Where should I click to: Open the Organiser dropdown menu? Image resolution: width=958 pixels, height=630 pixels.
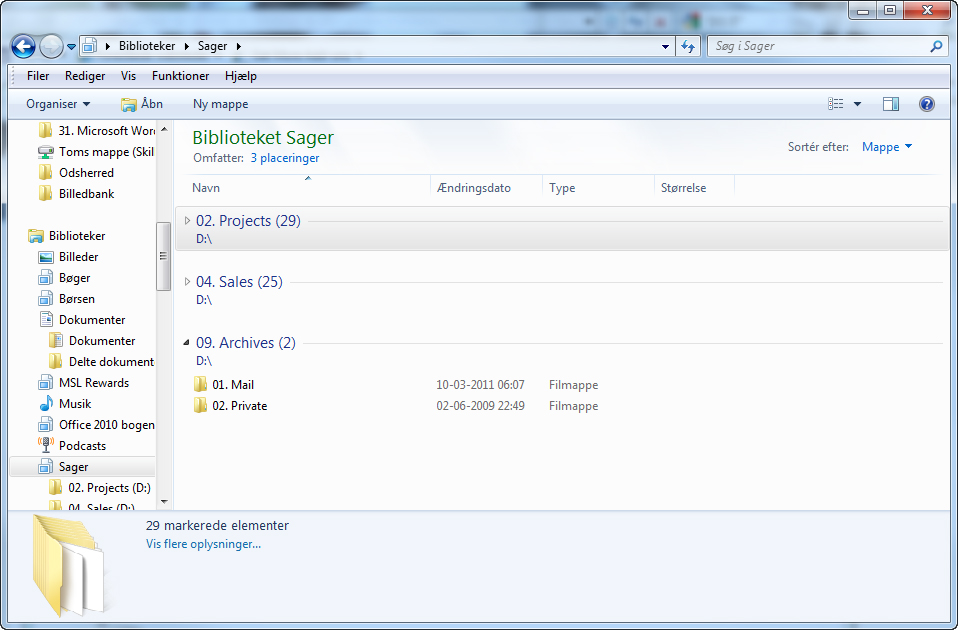(x=58, y=104)
